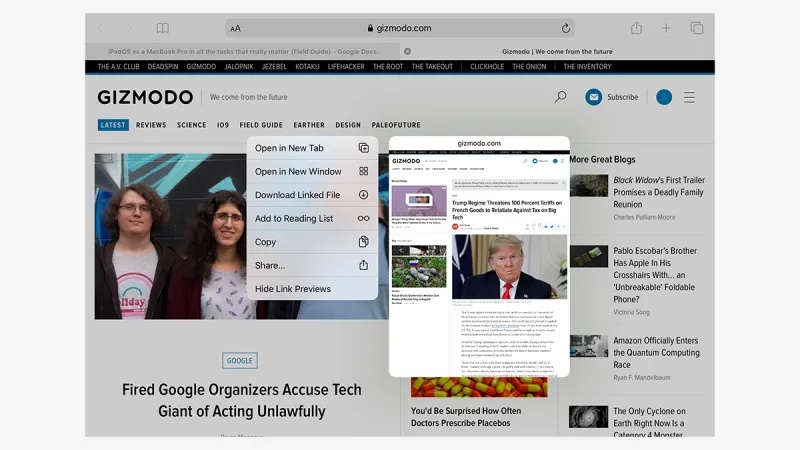Open Gizmodo search magnifier icon
The image size is (800, 450).
560,96
